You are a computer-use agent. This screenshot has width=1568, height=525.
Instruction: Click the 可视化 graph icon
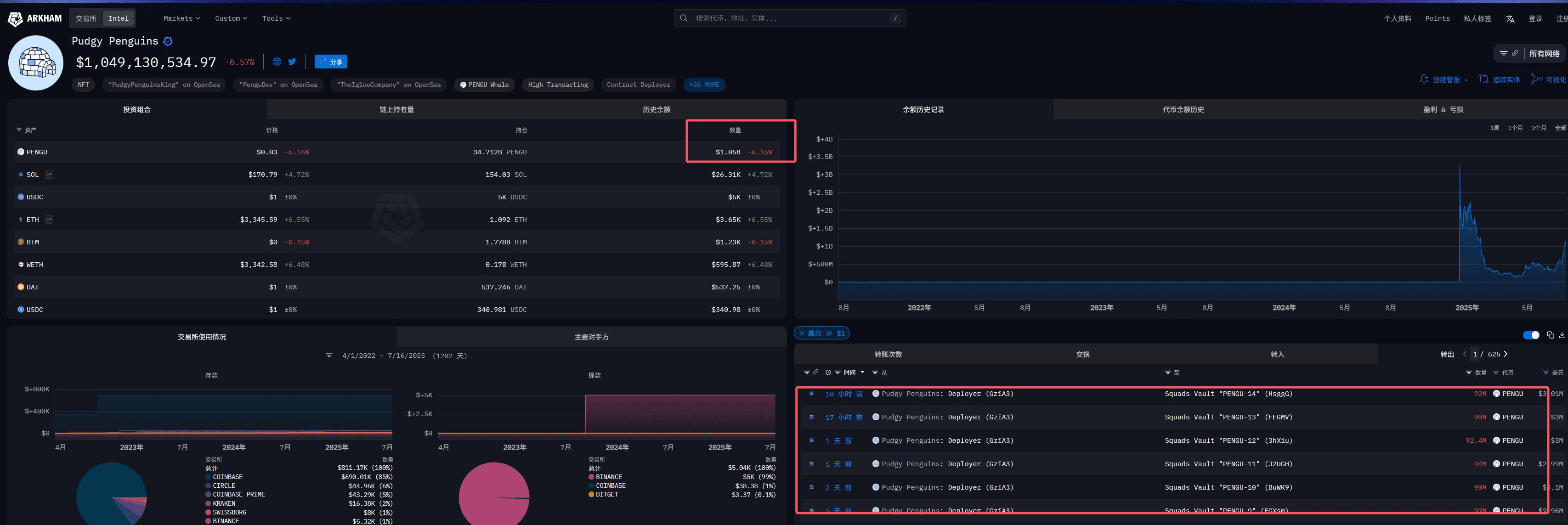(x=1536, y=79)
